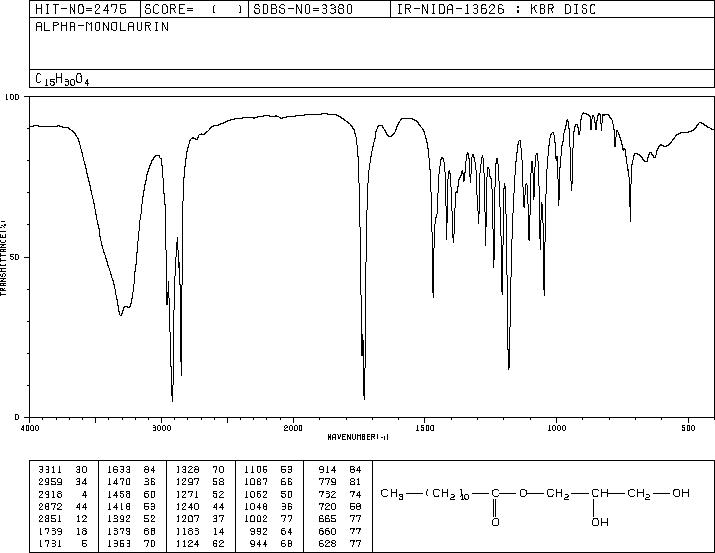Click the 720 peak table entry
The image size is (715, 553).
pos(340,506)
